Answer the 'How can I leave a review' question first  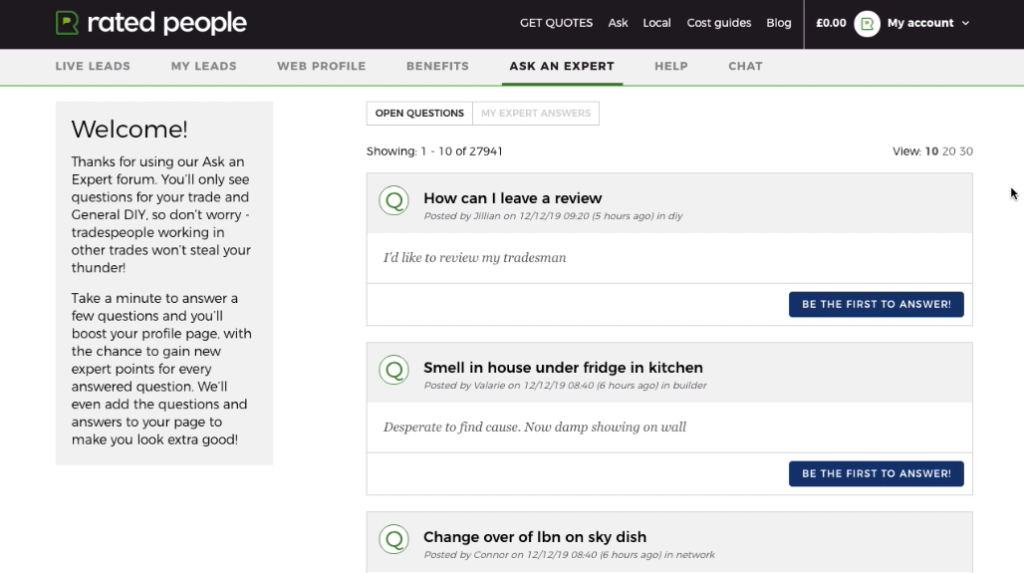click(x=876, y=304)
